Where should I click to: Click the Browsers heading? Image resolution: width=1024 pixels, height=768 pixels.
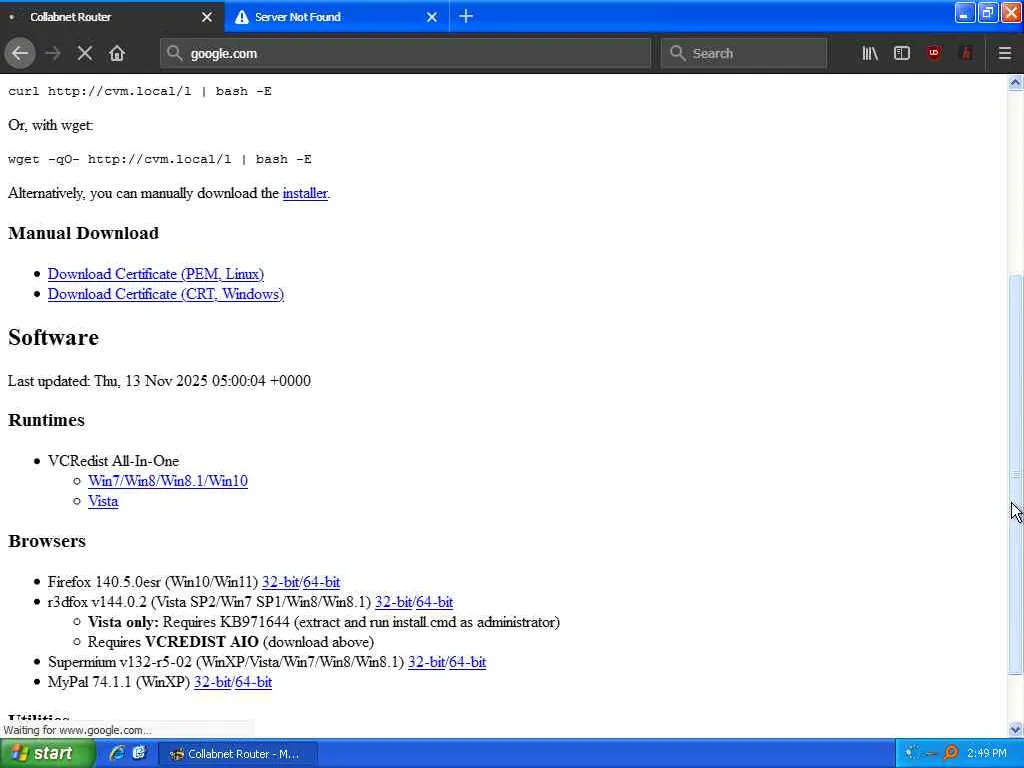click(47, 541)
